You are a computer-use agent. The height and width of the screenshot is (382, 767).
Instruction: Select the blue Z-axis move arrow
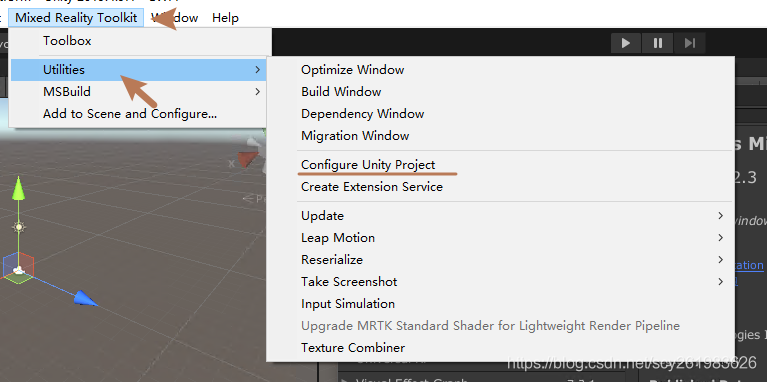coord(86,298)
